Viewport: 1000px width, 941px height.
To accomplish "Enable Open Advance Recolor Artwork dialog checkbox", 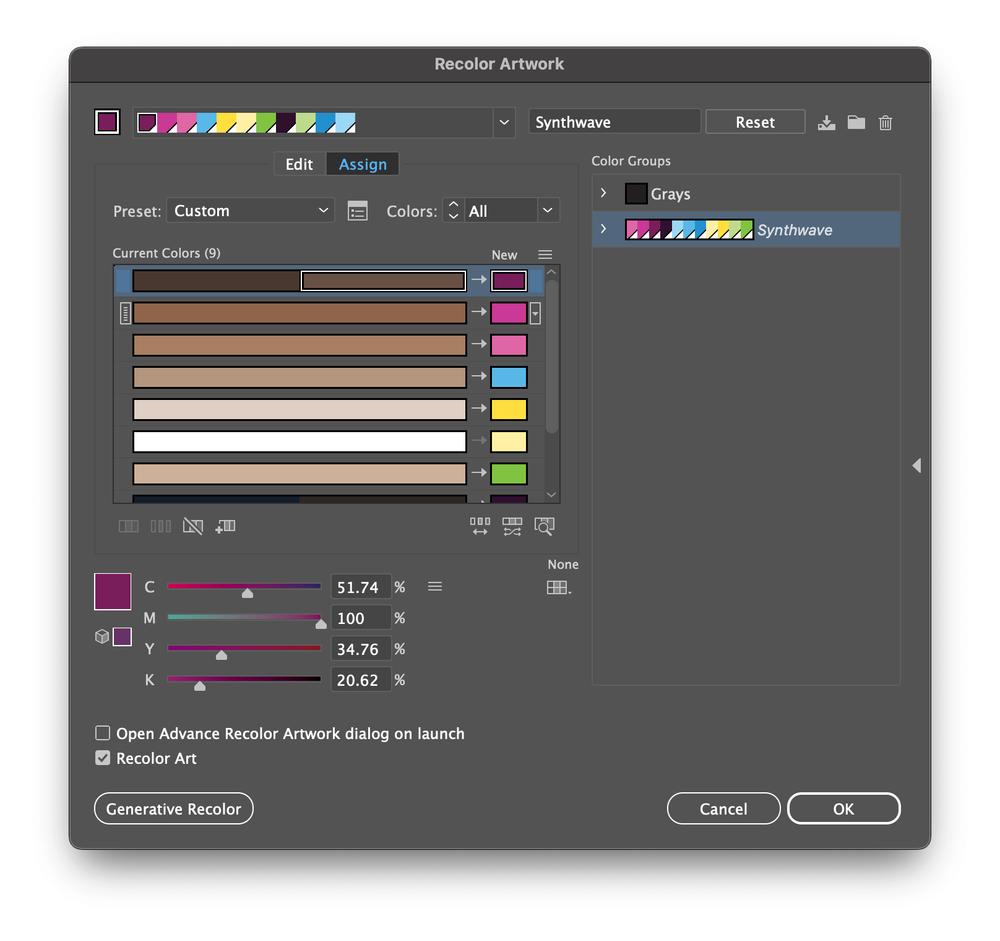I will point(103,733).
